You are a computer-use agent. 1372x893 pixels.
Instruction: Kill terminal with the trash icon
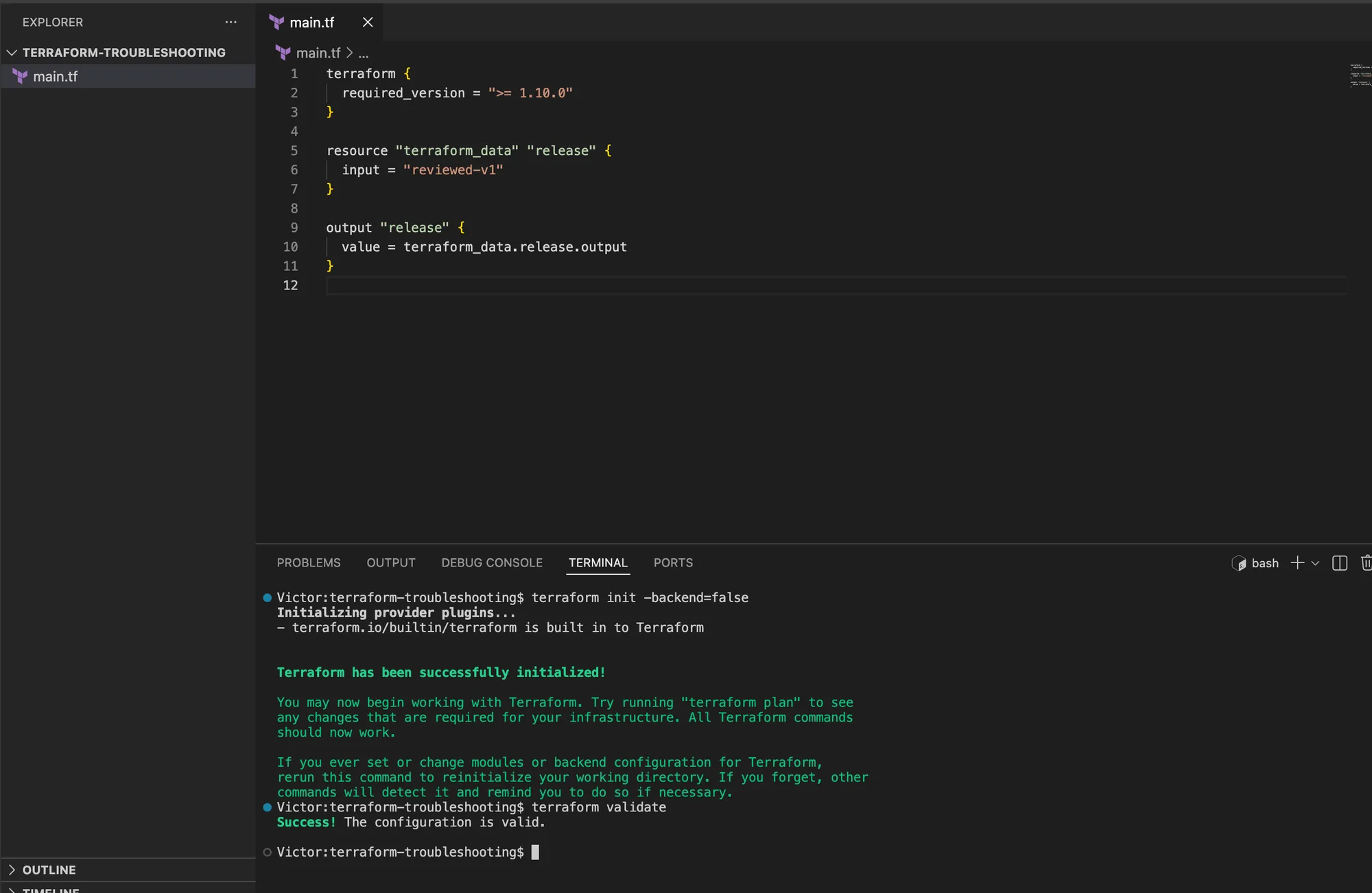1366,563
